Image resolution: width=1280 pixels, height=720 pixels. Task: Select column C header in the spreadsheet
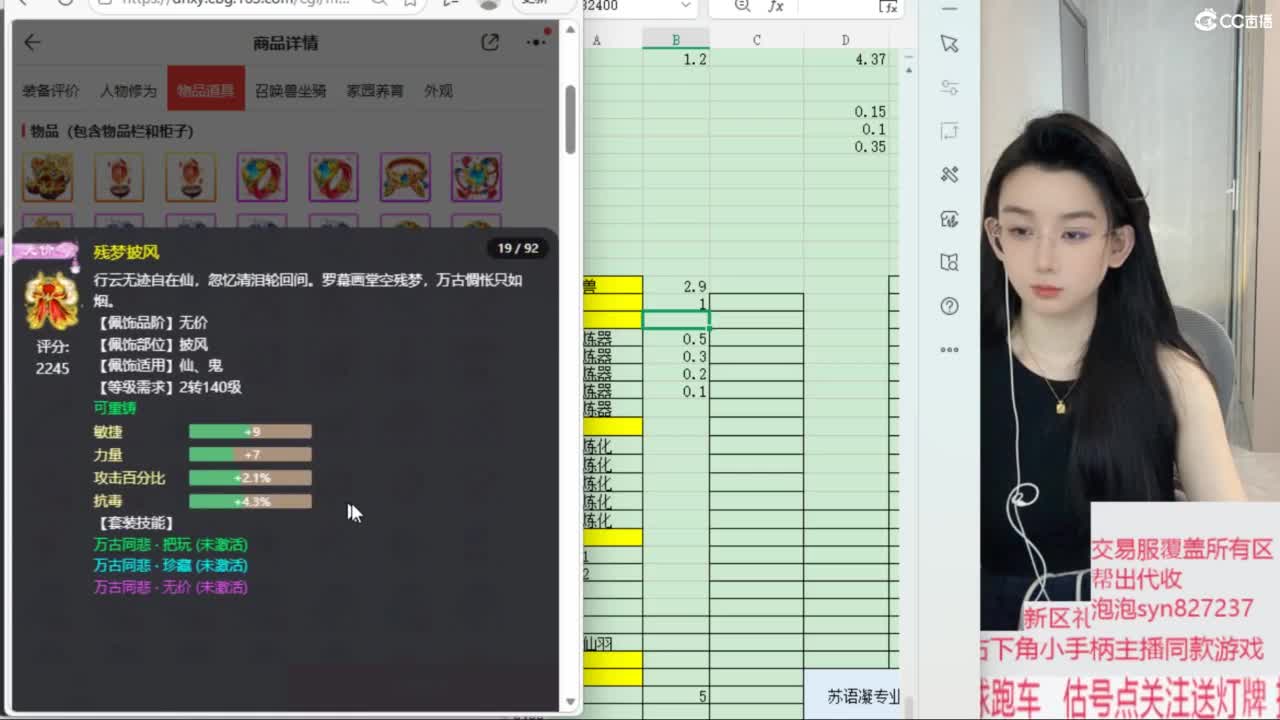756,40
